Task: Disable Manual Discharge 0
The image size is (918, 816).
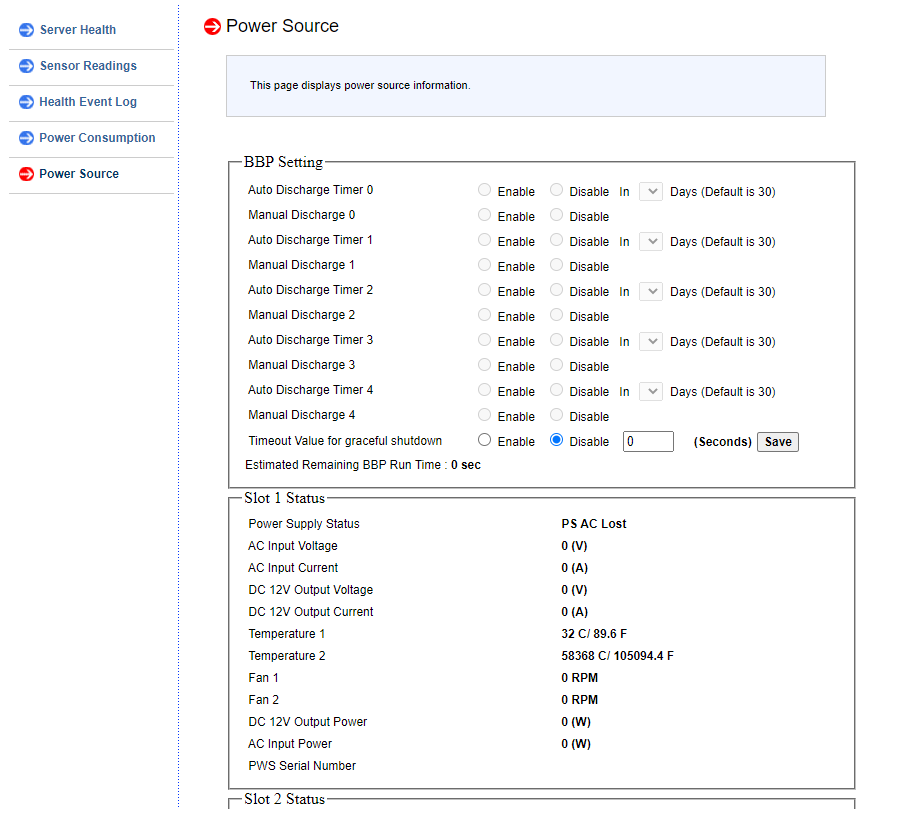Action: tap(556, 215)
